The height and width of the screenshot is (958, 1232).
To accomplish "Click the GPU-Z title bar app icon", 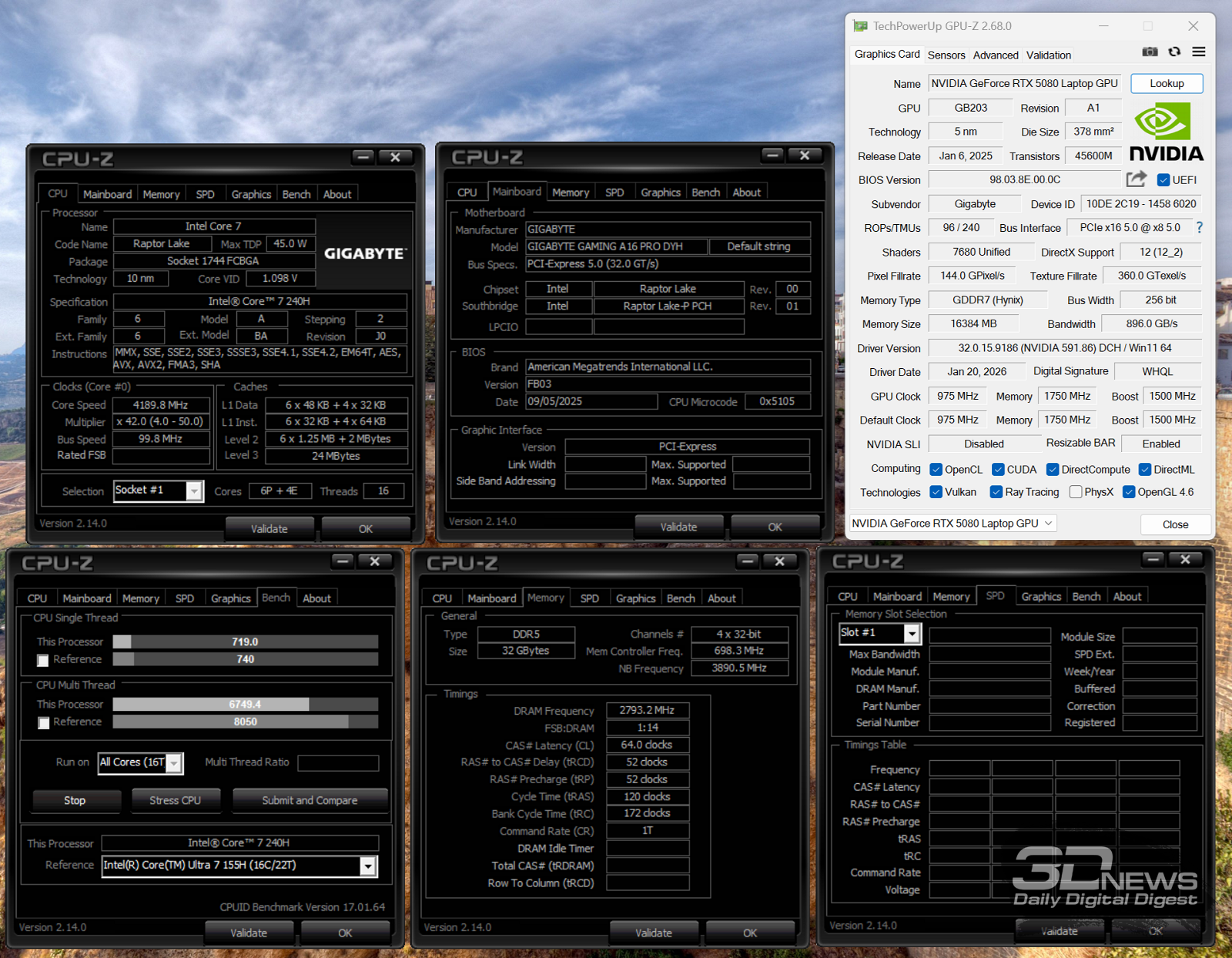I will click(x=860, y=26).
